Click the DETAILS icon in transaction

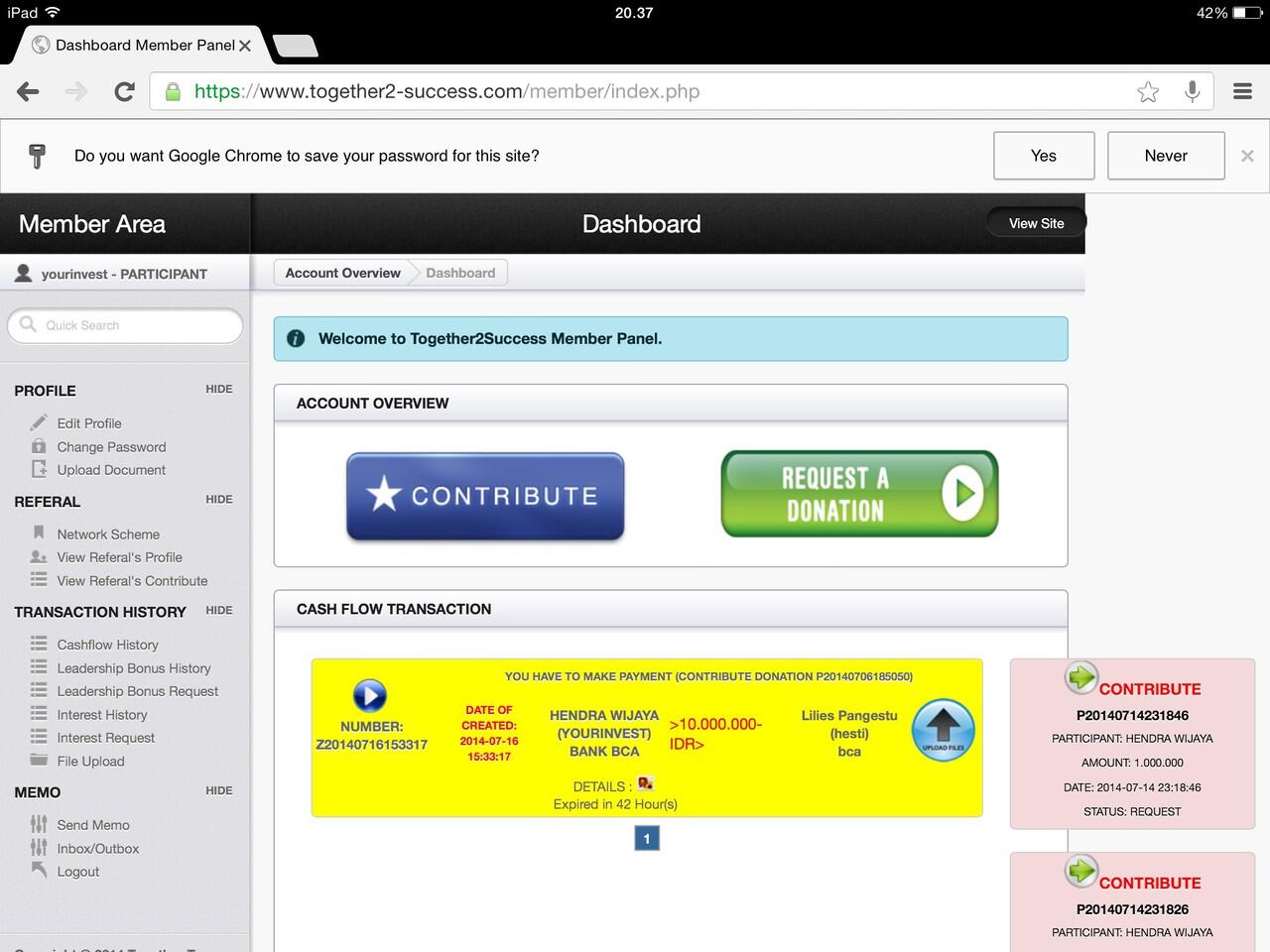click(645, 783)
